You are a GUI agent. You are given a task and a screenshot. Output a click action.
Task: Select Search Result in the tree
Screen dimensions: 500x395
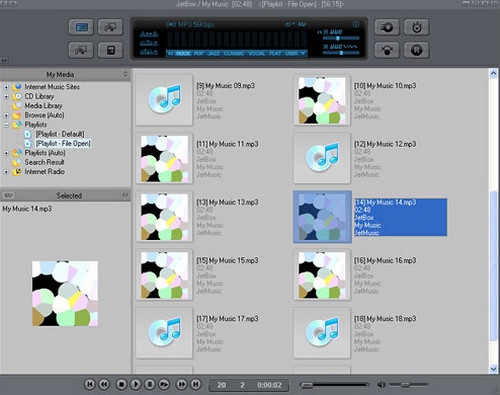[x=45, y=162]
